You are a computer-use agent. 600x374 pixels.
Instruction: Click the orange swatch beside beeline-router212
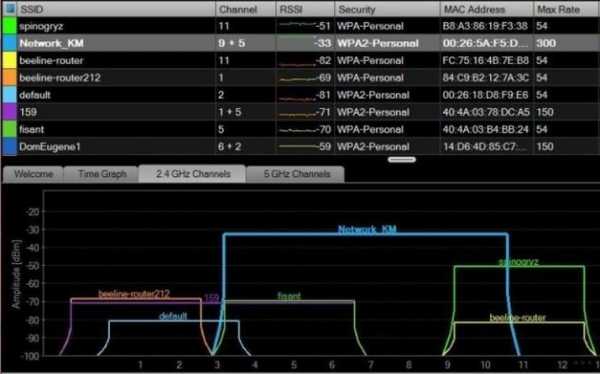(x=9, y=78)
